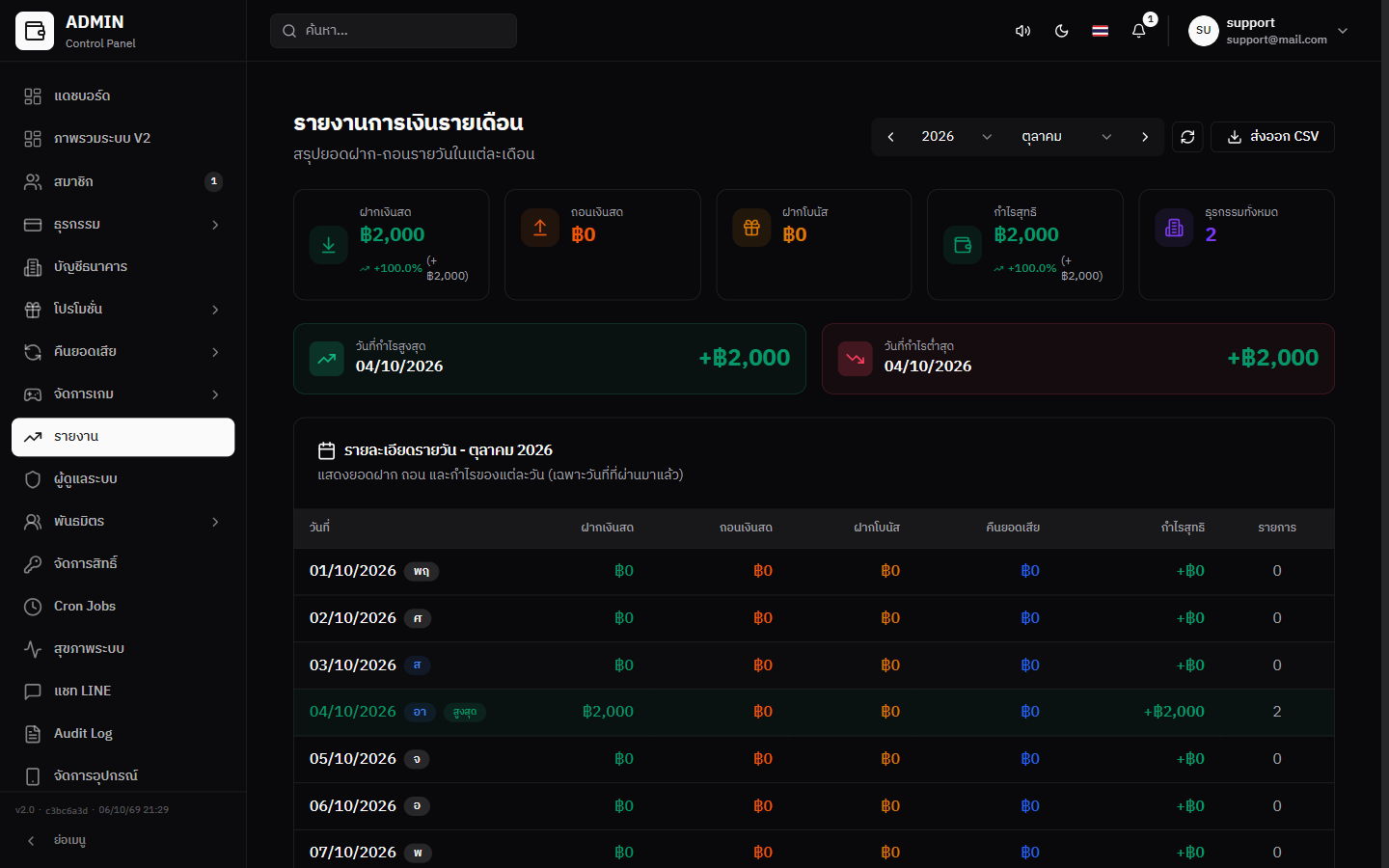This screenshot has width=1389, height=868.
Task: Click the ฝากเงินสด download icon card
Action: pyautogui.click(x=329, y=245)
